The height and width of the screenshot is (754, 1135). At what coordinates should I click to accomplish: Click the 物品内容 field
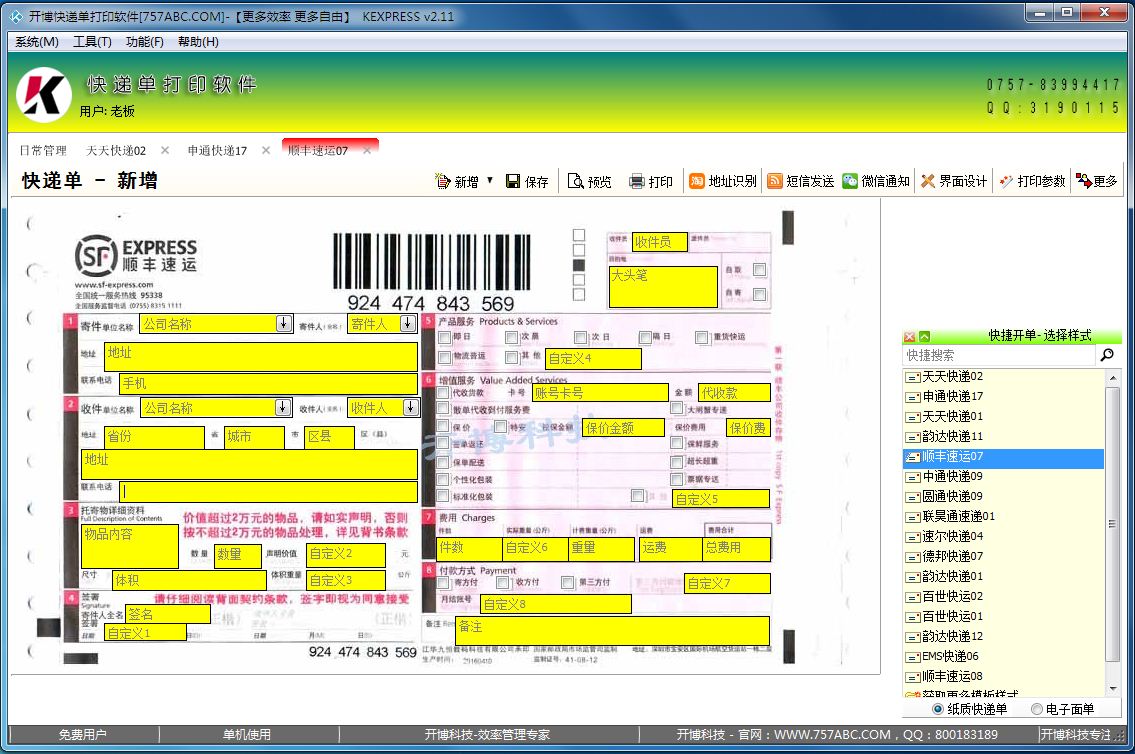click(x=130, y=546)
